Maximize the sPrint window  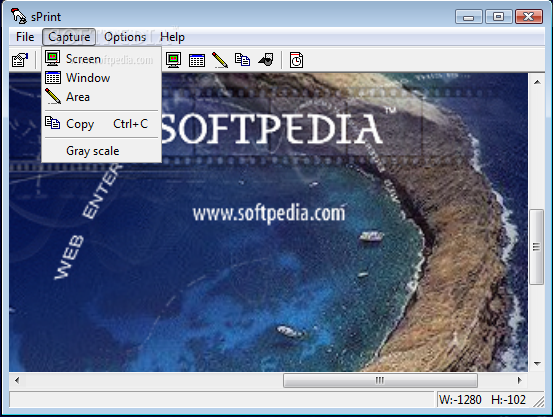tap(498, 17)
